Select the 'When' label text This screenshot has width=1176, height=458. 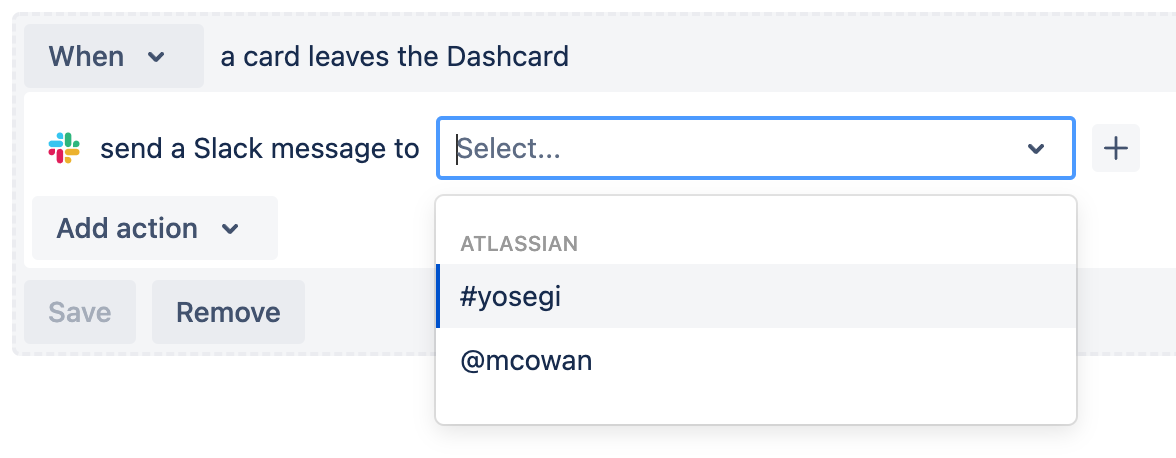[86, 57]
